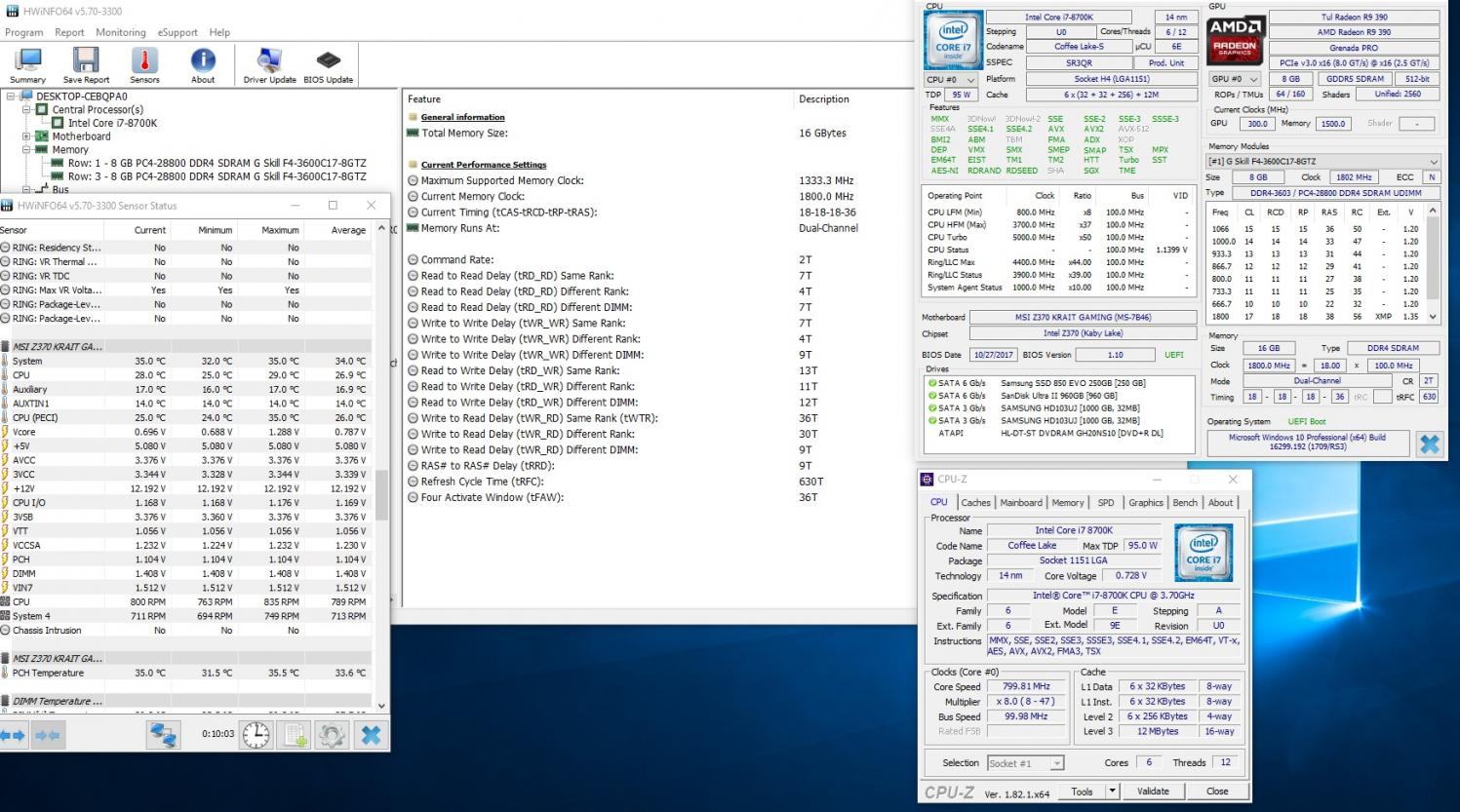Click the Save Report floppy icon

pos(86,65)
